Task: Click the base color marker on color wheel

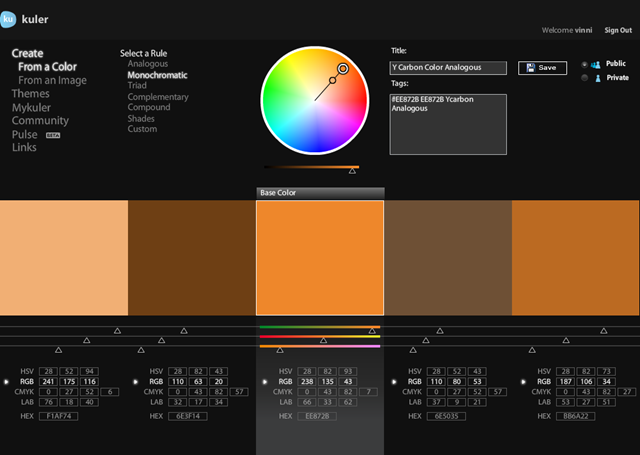Action: point(343,69)
